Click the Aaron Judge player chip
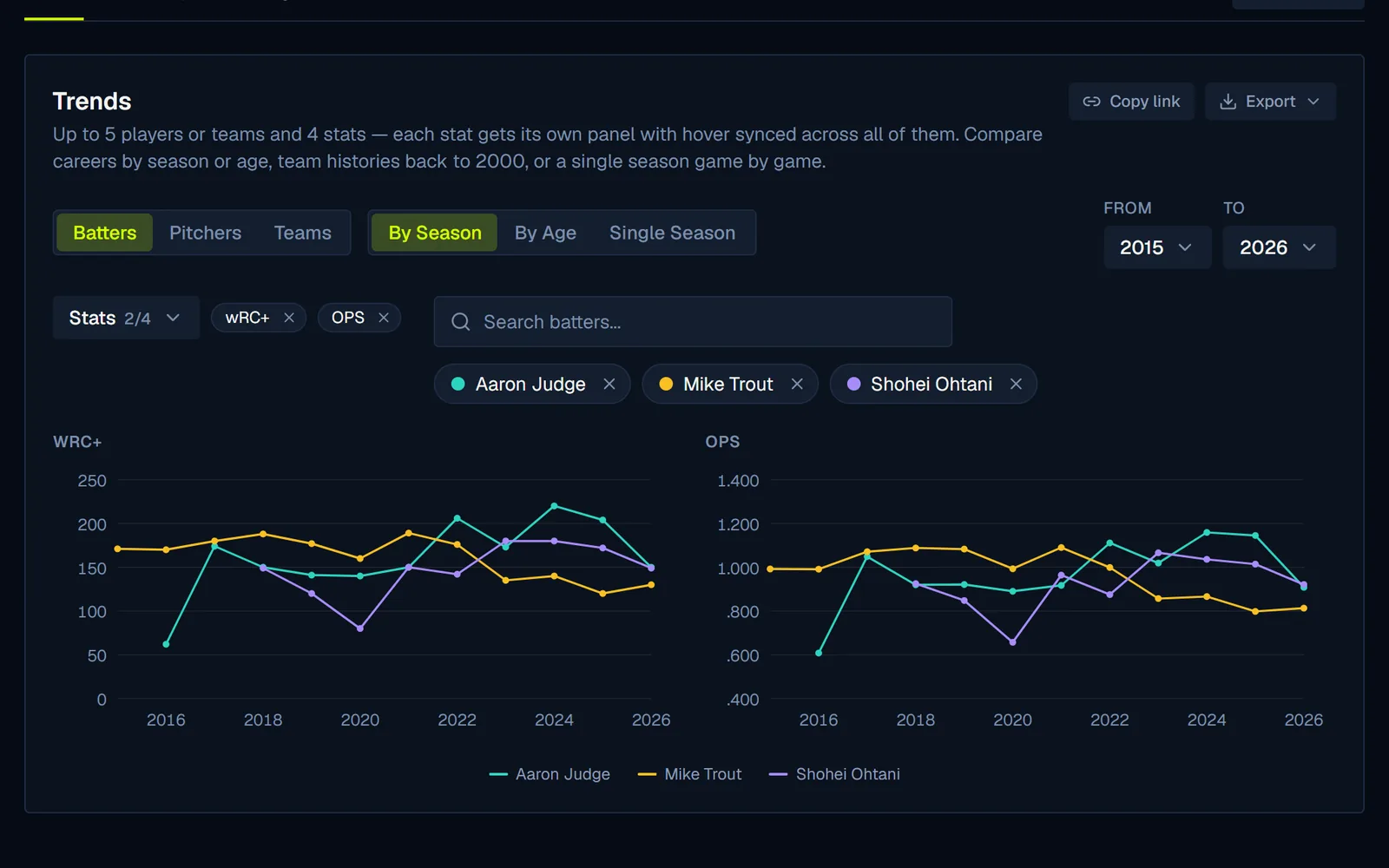 [x=530, y=384]
